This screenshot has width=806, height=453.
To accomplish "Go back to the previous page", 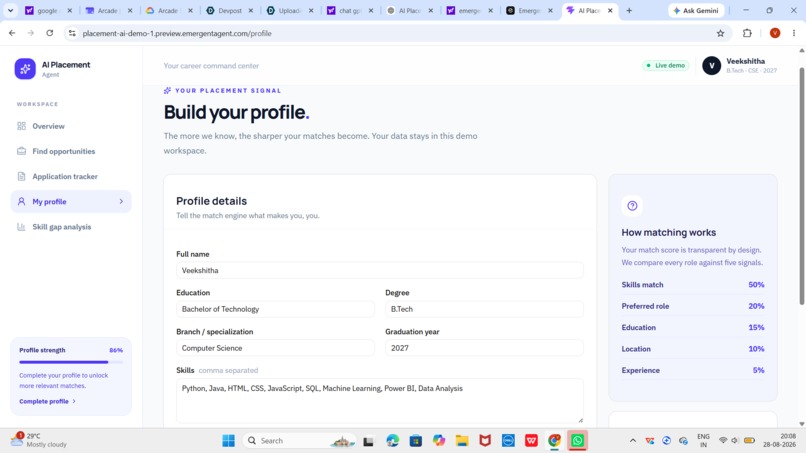I will coord(12,33).
